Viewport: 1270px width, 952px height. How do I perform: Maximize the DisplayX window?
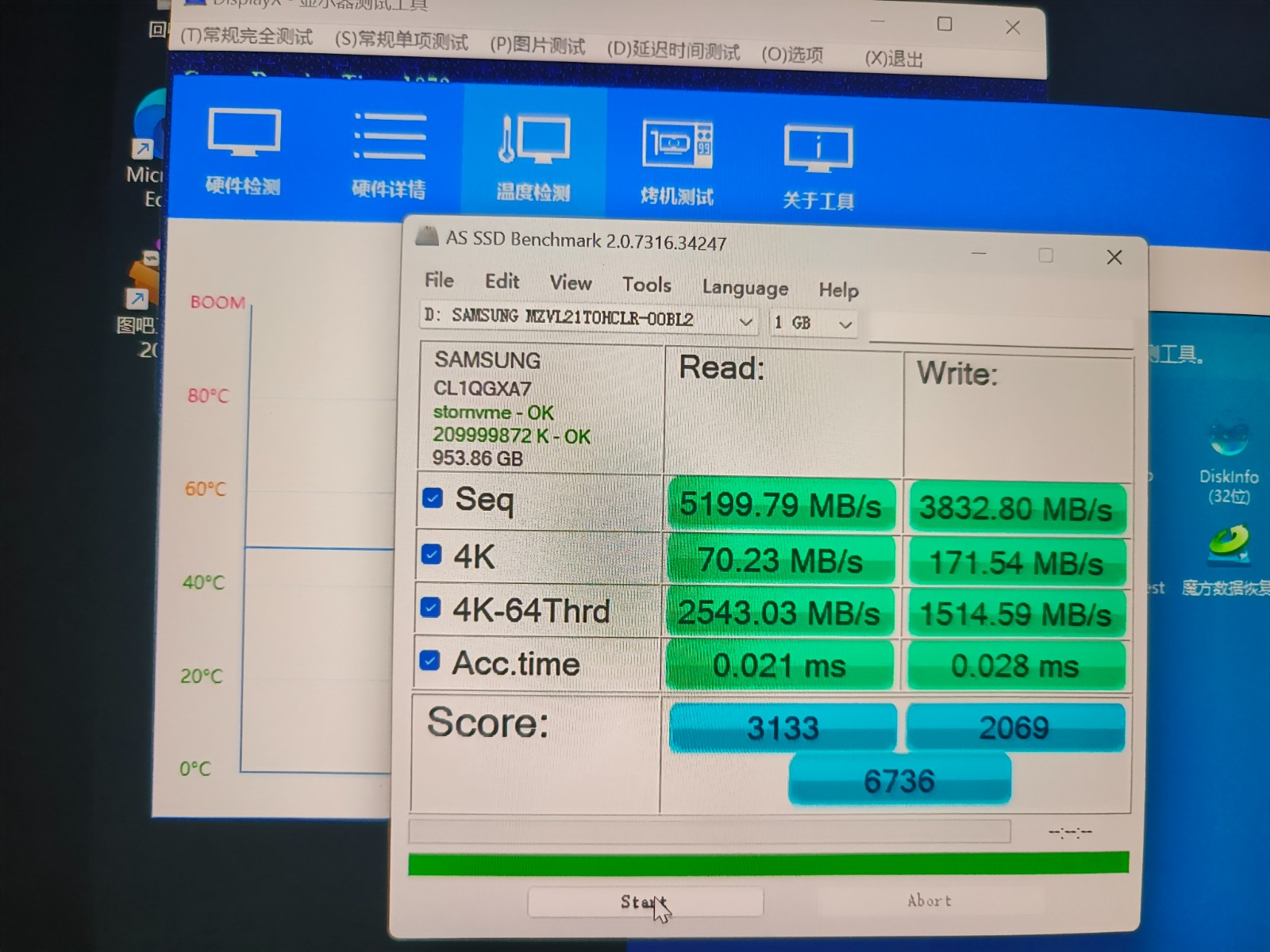(x=945, y=24)
